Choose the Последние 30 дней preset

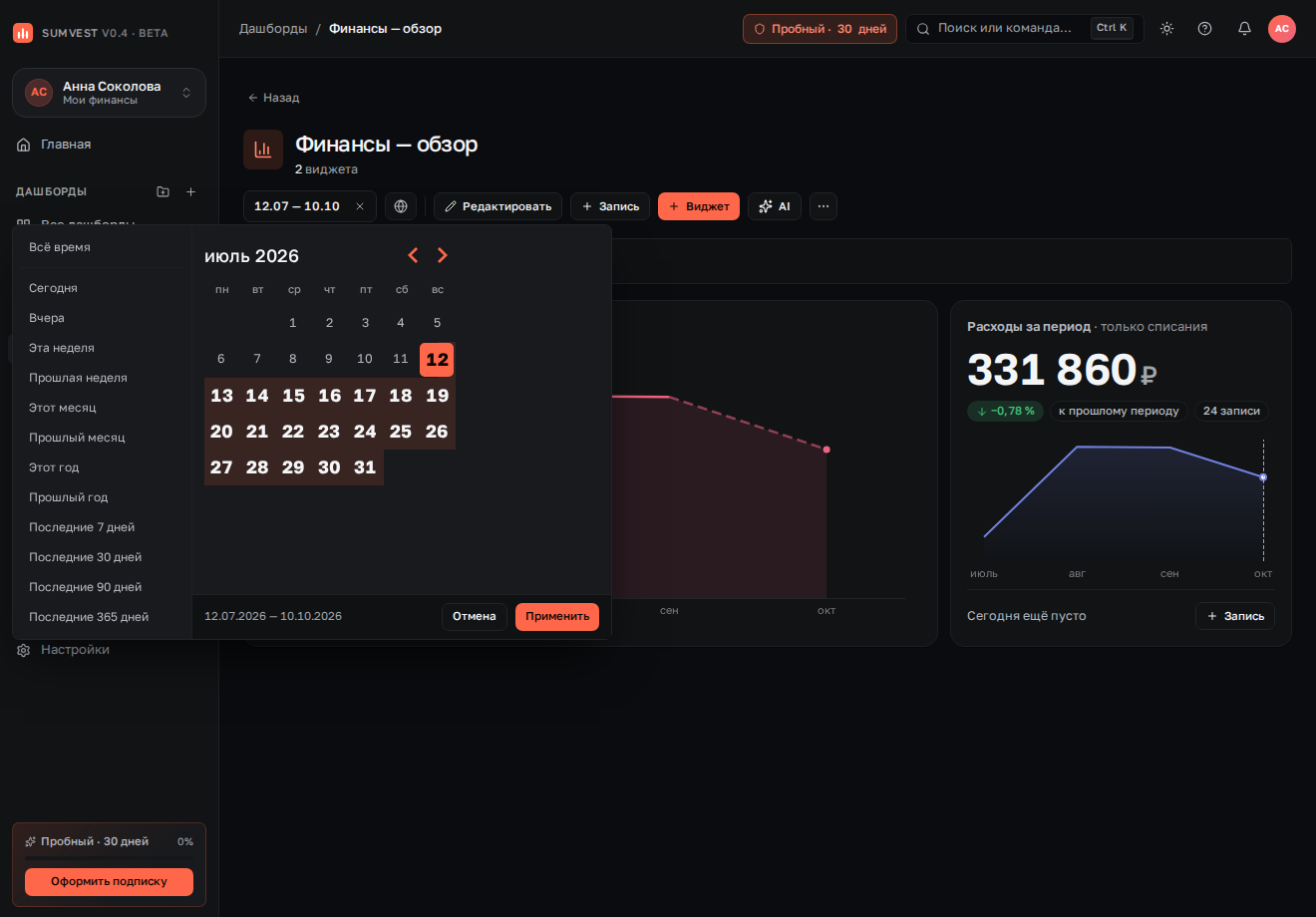pyautogui.click(x=104, y=557)
